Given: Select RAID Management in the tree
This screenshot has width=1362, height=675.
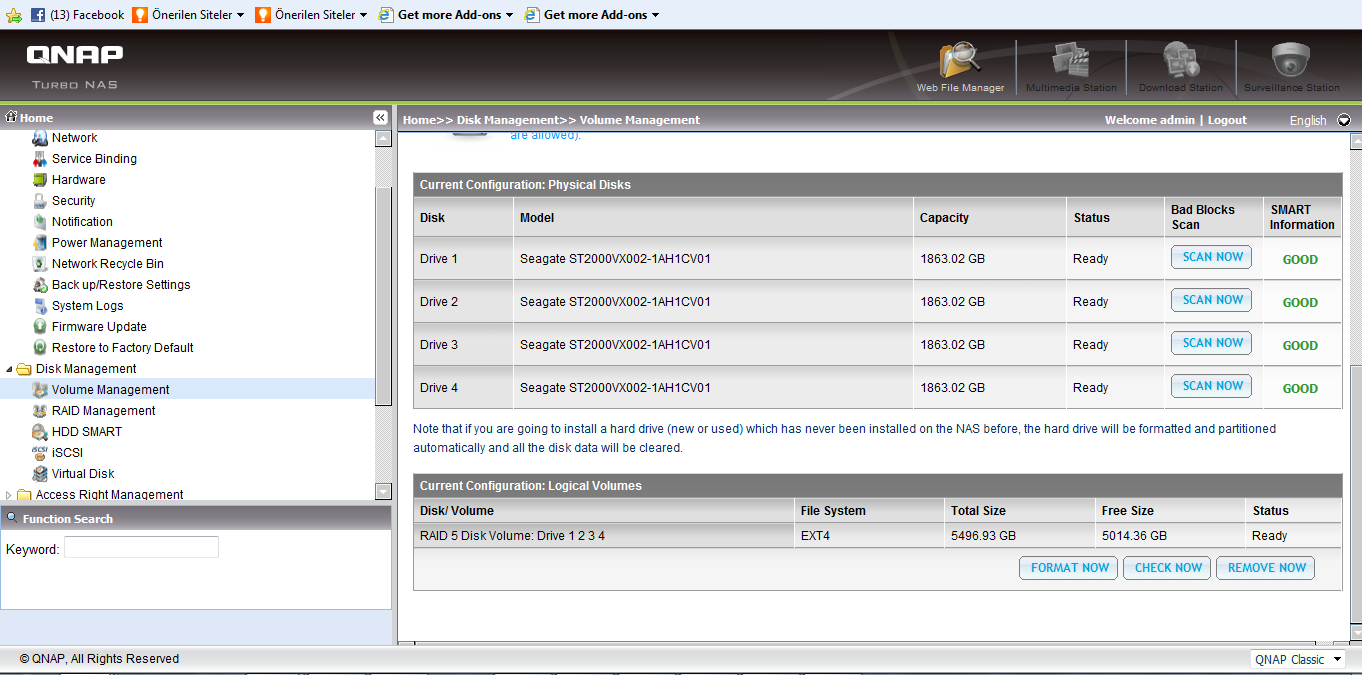Looking at the screenshot, I should click(104, 411).
